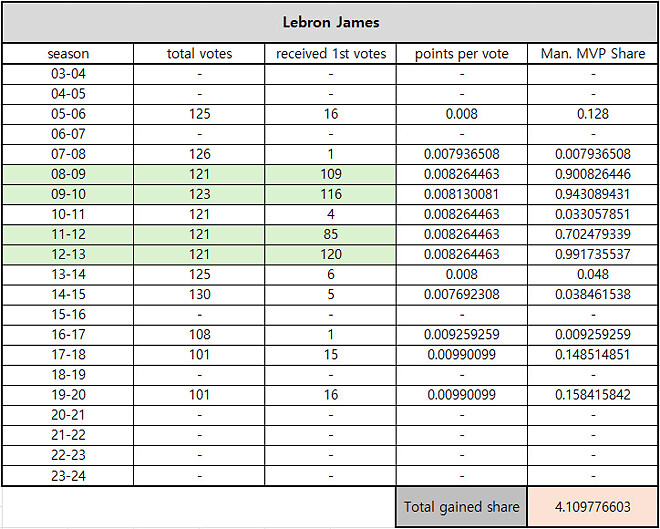660x529 pixels.
Task: Select season cell "23-24"
Action: pyautogui.click(x=68, y=476)
